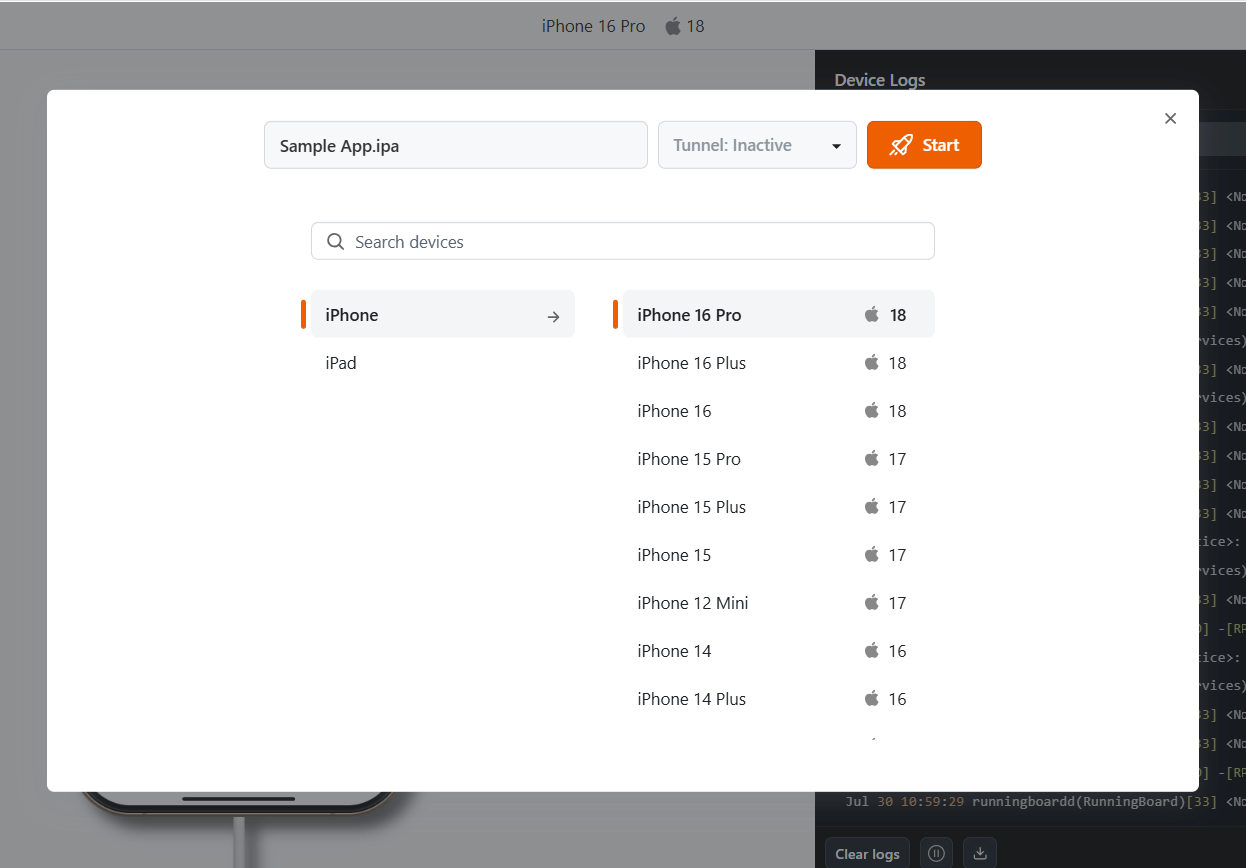Click the Clear logs button
The height and width of the screenshot is (868, 1246).
[866, 853]
